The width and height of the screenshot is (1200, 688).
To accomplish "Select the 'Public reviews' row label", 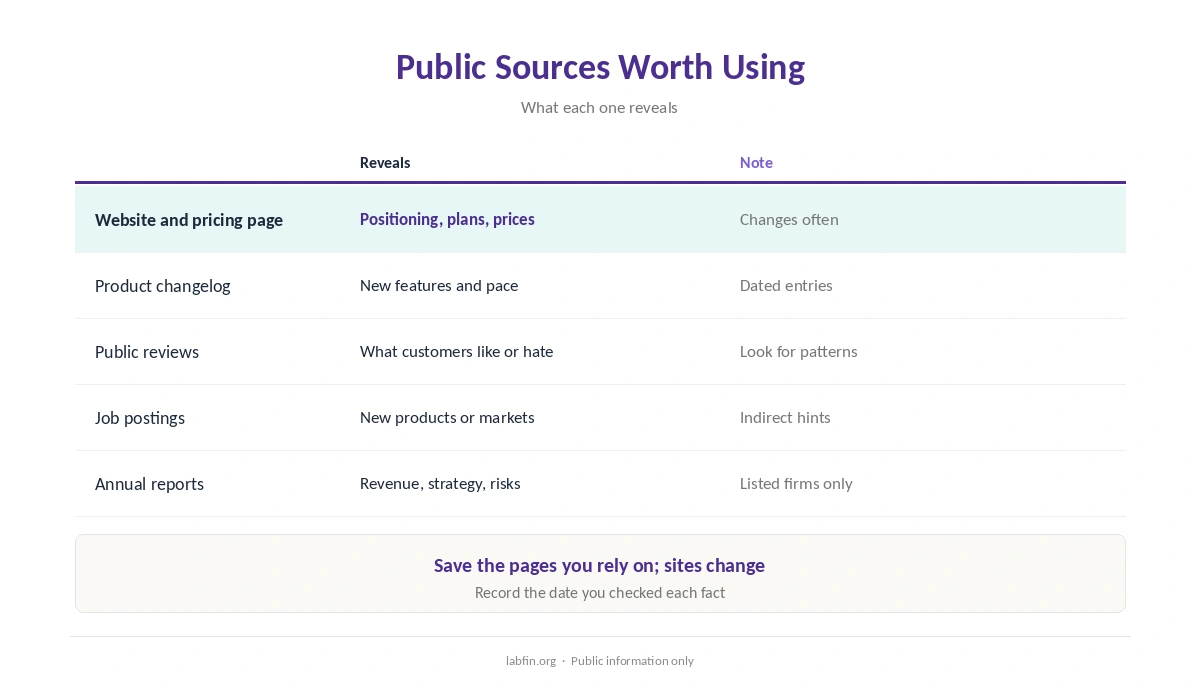I will (x=147, y=351).
